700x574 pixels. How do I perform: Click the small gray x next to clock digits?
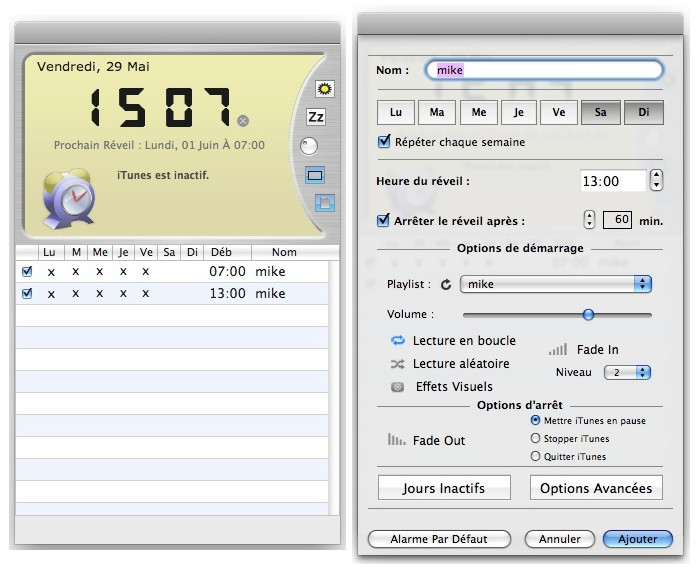243,121
